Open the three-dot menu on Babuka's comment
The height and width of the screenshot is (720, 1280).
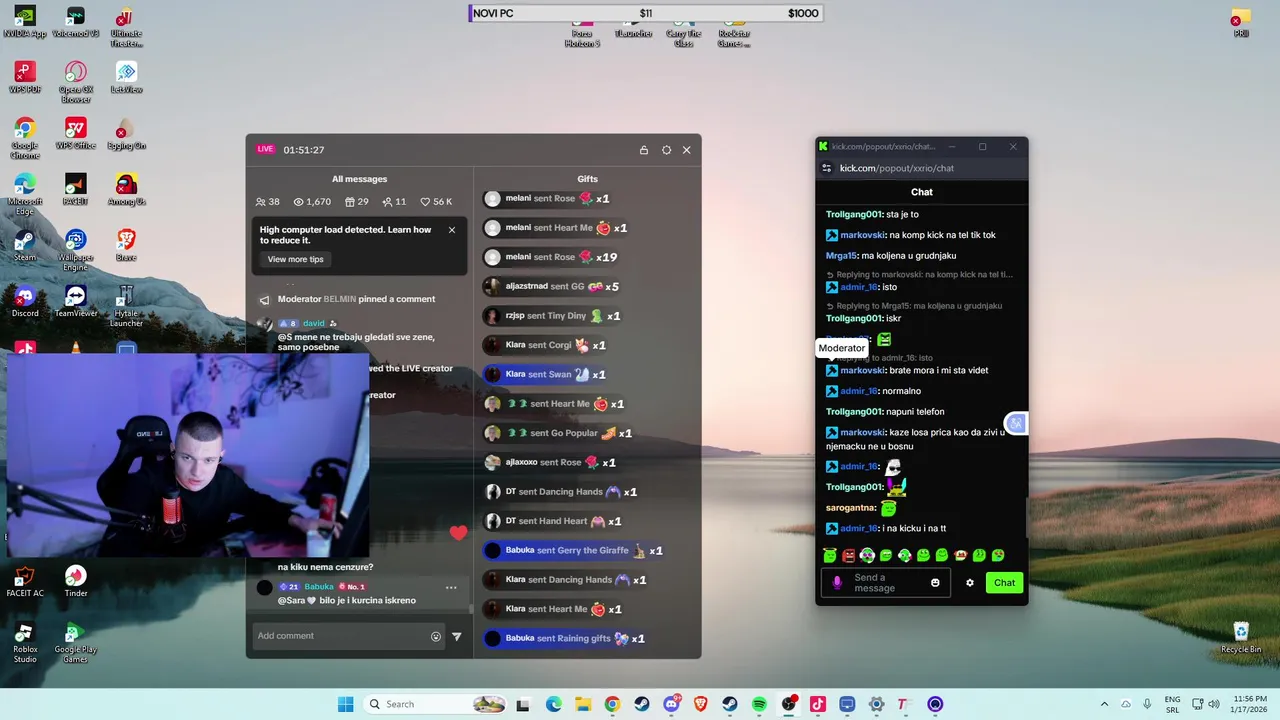451,588
